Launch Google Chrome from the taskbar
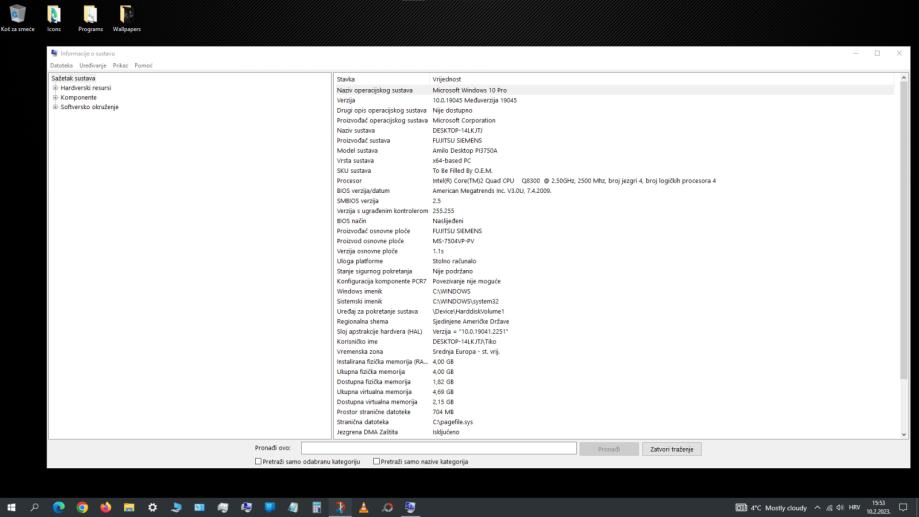Viewport: 919px width, 517px height. coord(82,507)
